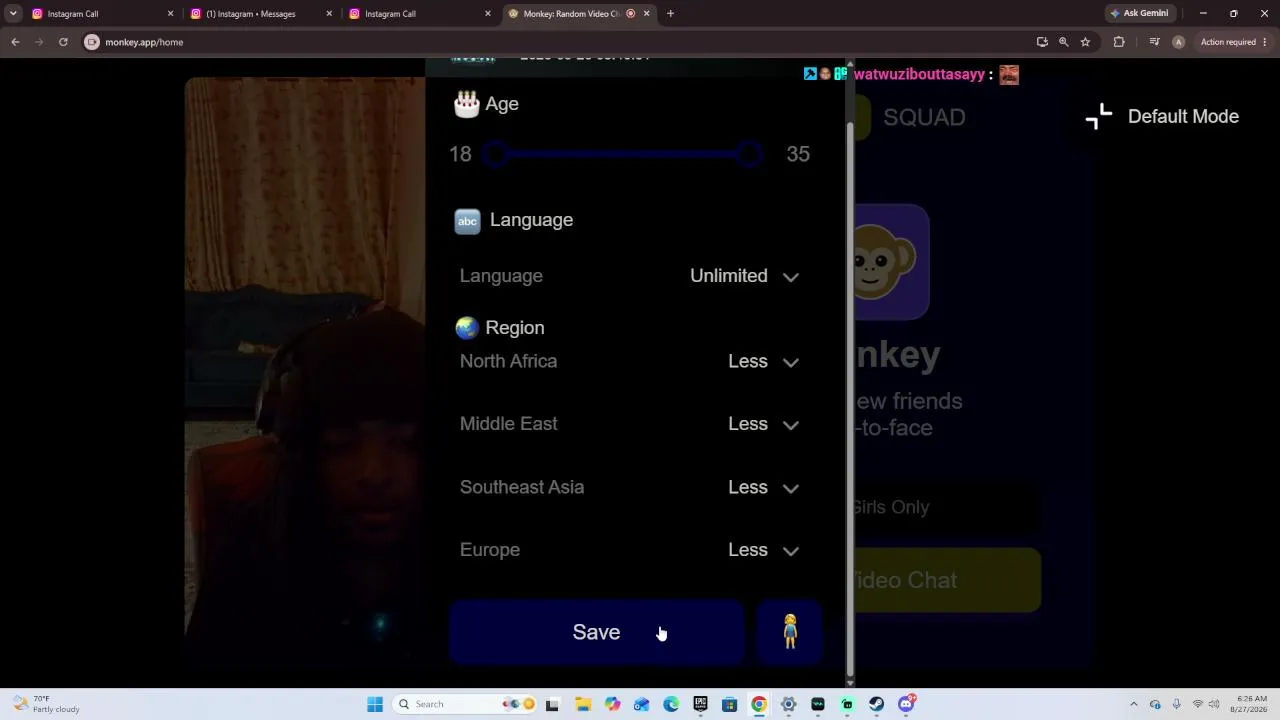Open Settings gear from the taskbar
This screenshot has height=720, width=1280.
pos(788,704)
